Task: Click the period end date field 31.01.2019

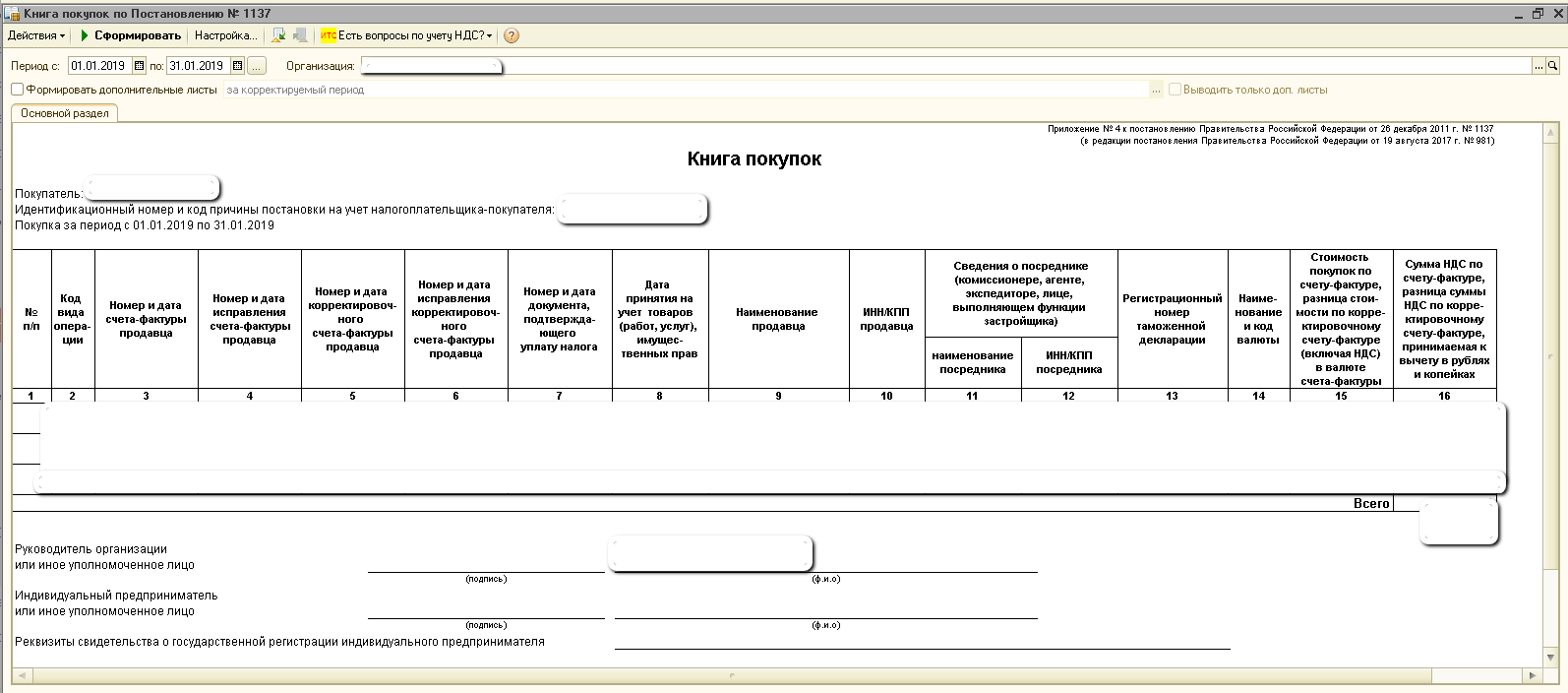Action: click(199, 66)
